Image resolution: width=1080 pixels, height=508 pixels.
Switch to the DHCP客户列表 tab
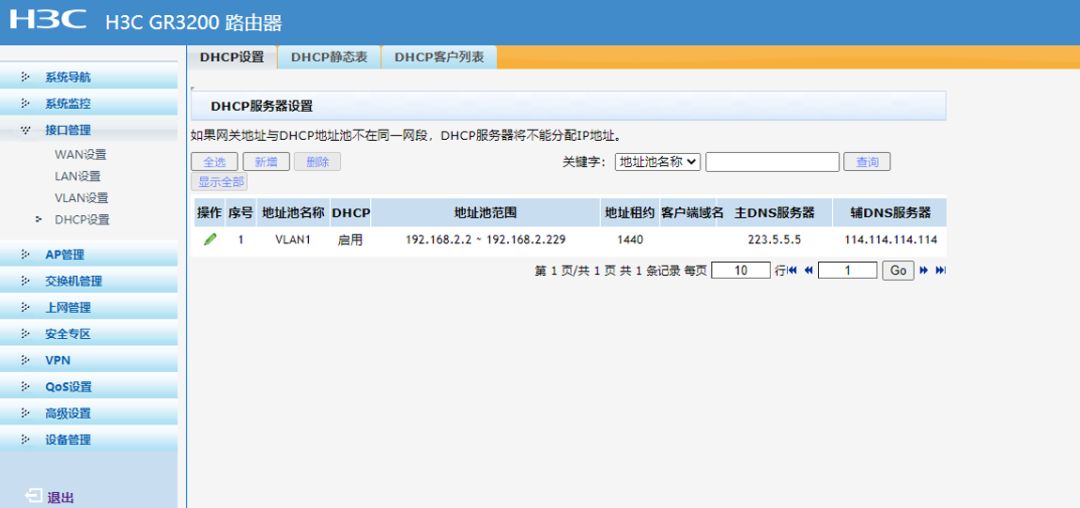point(439,57)
